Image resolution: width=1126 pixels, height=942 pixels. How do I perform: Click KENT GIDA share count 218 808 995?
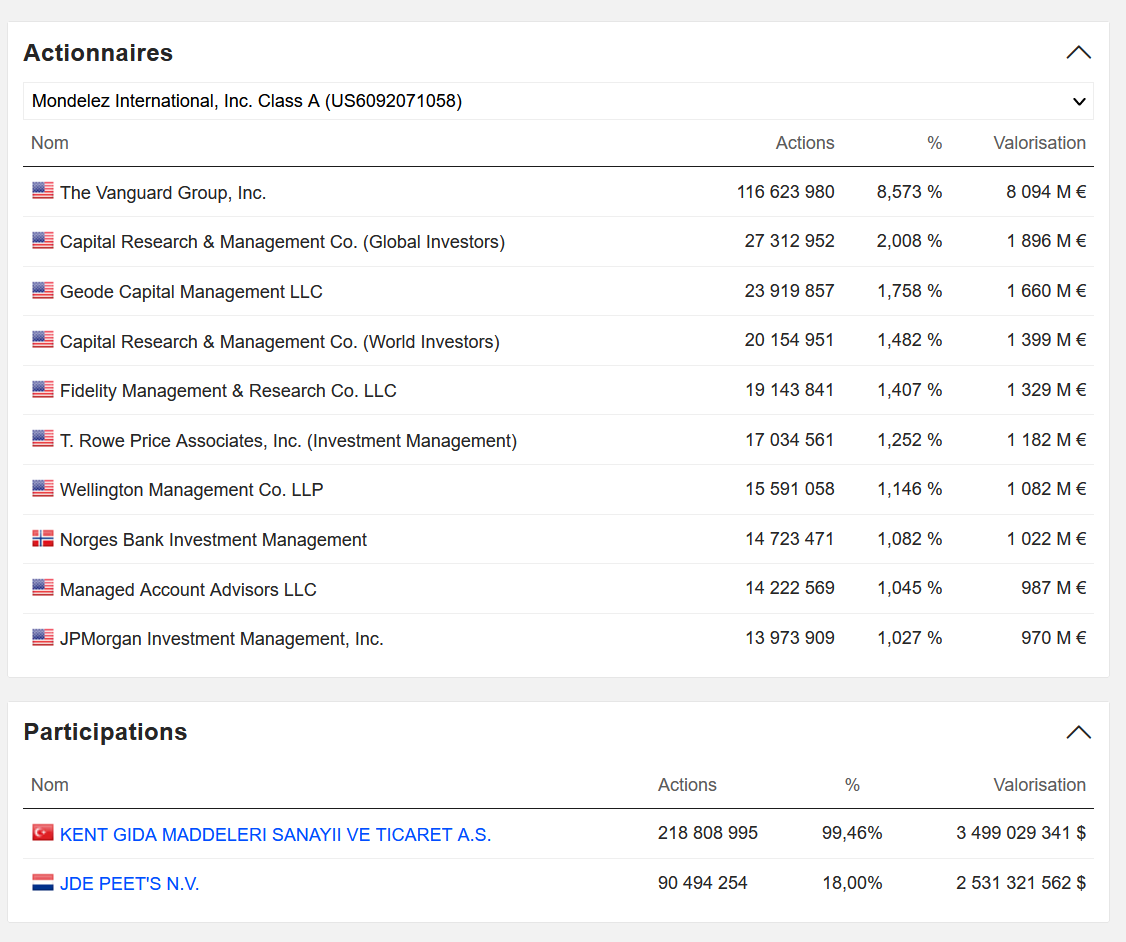(x=707, y=833)
